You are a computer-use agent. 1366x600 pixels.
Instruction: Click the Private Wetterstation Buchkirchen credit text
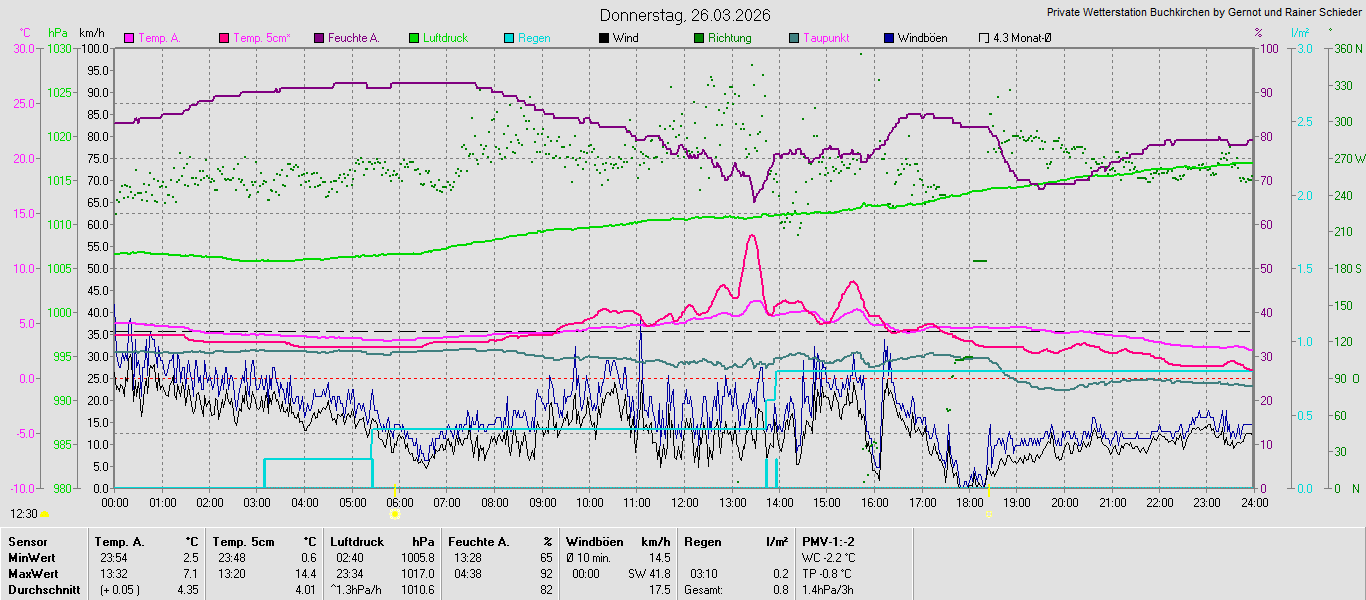coord(1203,12)
